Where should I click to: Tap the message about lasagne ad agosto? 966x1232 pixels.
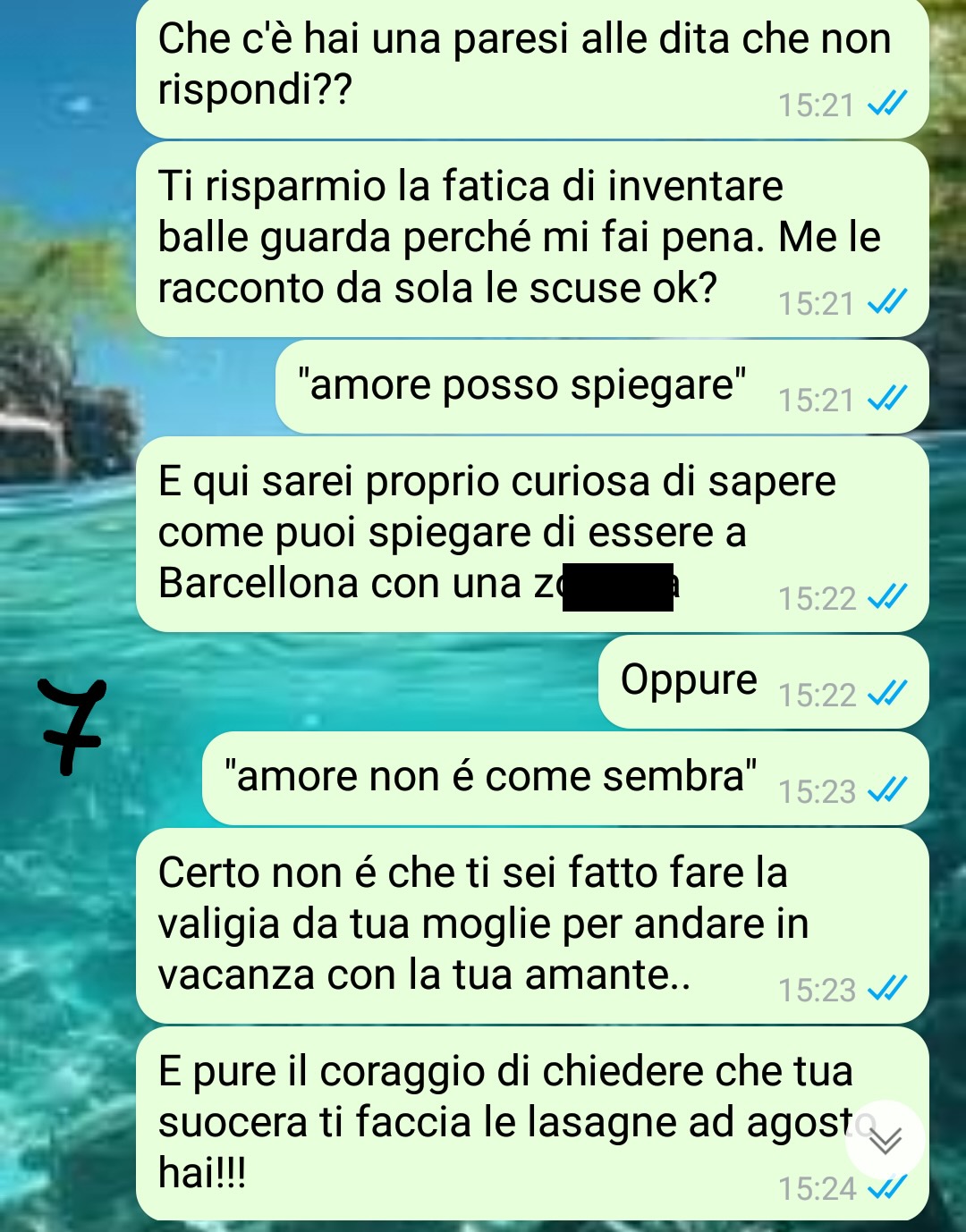pos(532,1124)
